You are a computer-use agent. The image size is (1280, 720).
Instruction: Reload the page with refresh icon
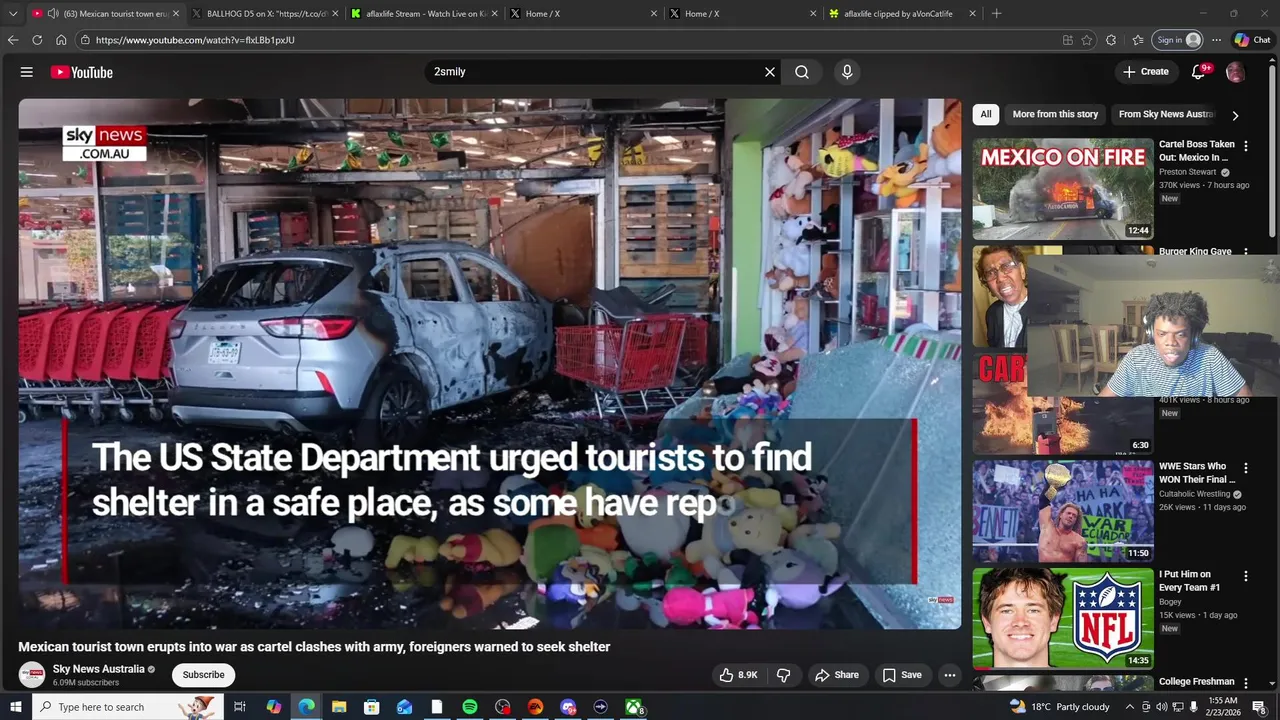click(x=37, y=40)
